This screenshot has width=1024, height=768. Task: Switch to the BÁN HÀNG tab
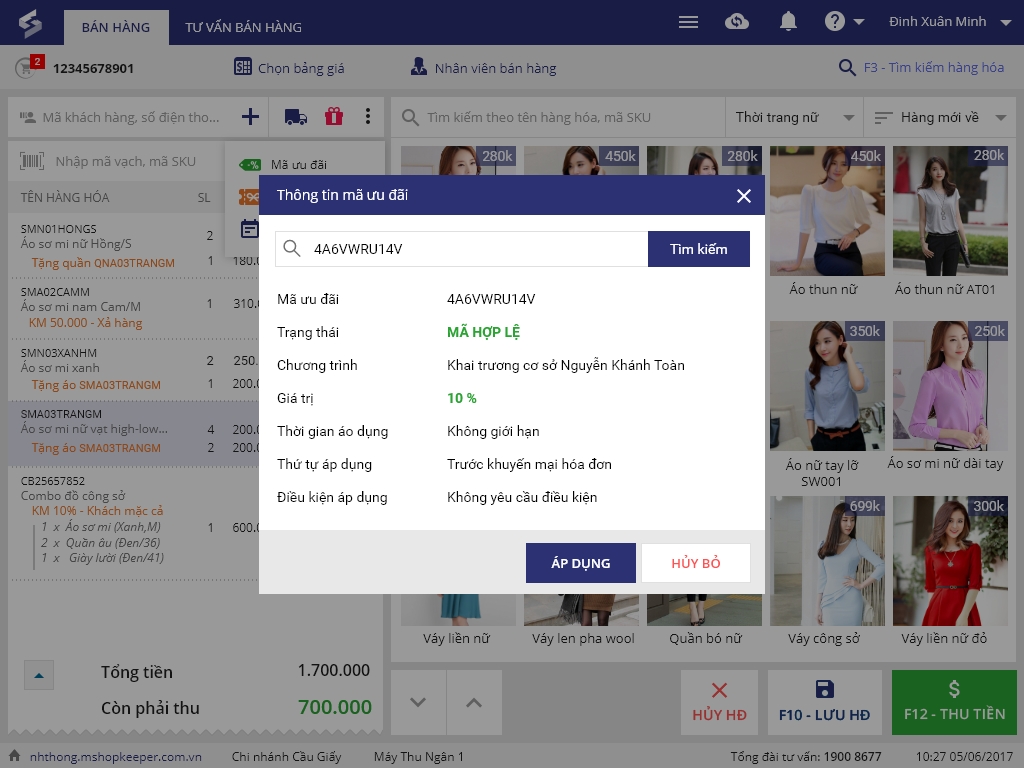click(x=116, y=27)
